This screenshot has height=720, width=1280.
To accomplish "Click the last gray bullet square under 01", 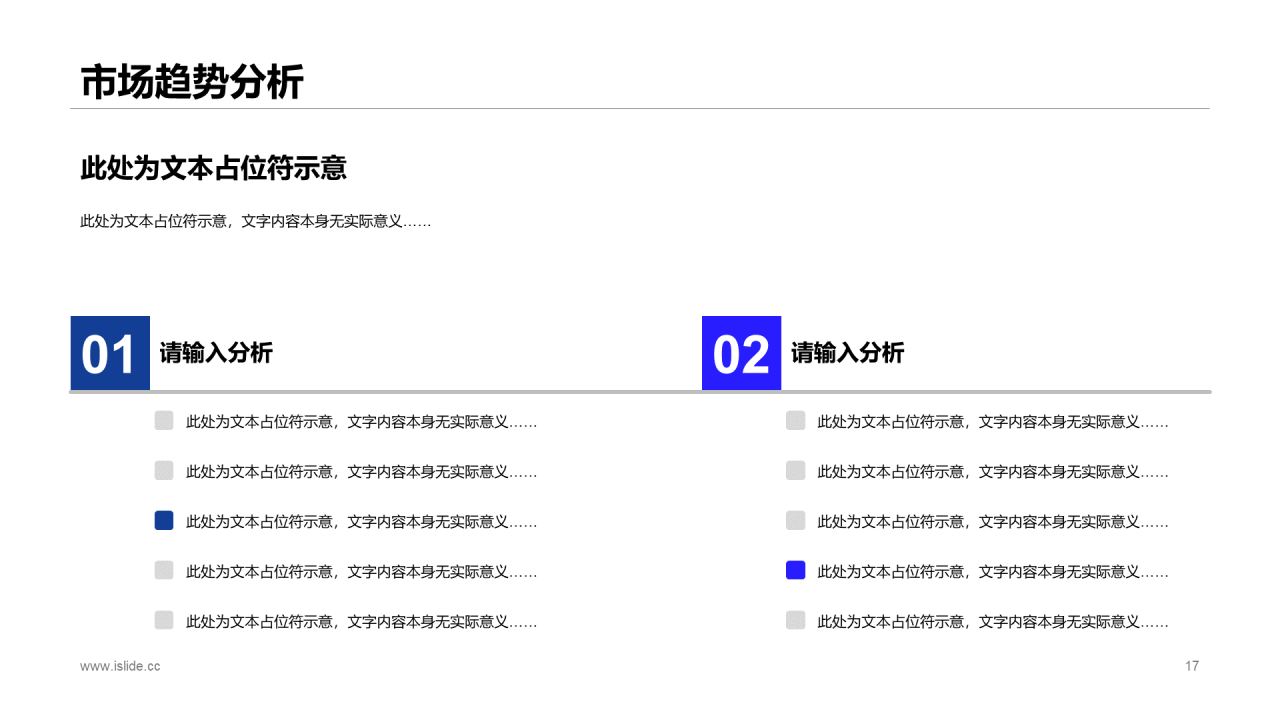I will click(x=164, y=620).
